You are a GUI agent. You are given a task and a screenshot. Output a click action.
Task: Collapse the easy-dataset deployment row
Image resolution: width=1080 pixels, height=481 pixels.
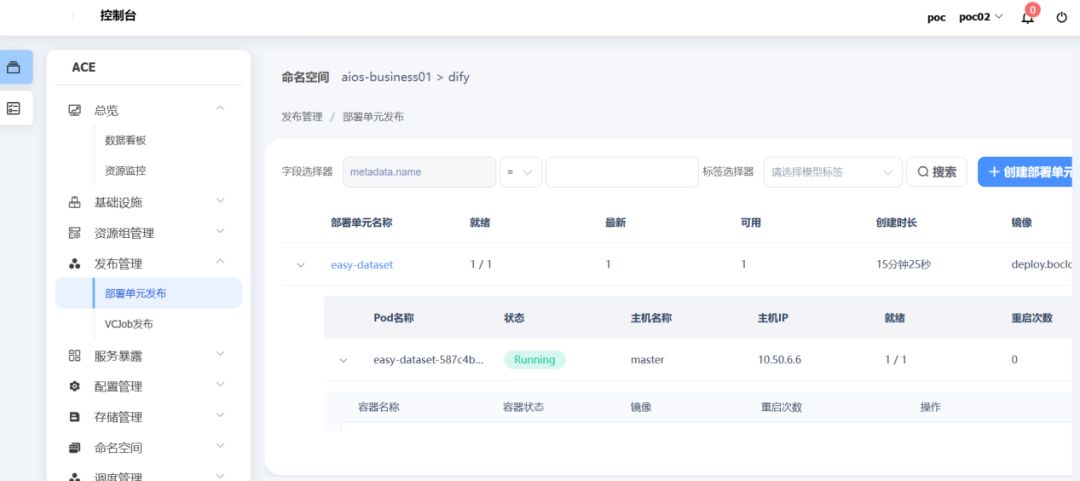click(x=301, y=265)
